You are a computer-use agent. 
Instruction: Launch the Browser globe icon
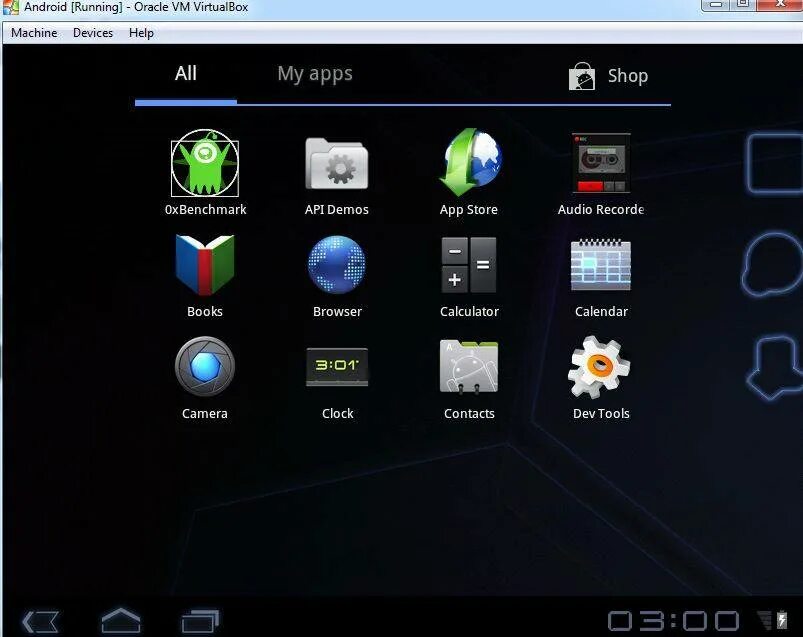coord(336,264)
